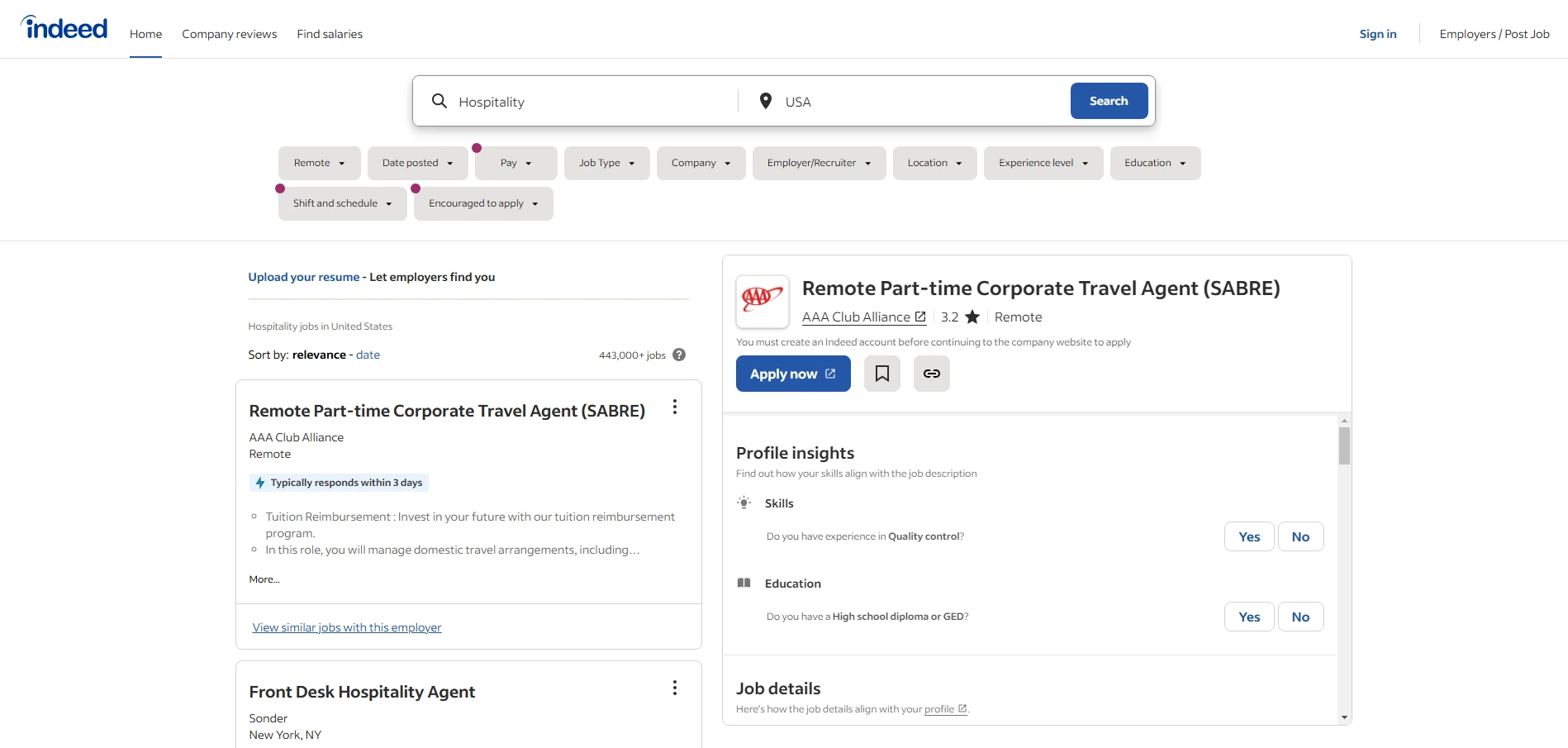Open Encouraged to apply filter dropdown
The width and height of the screenshot is (1568, 748).
click(x=483, y=203)
